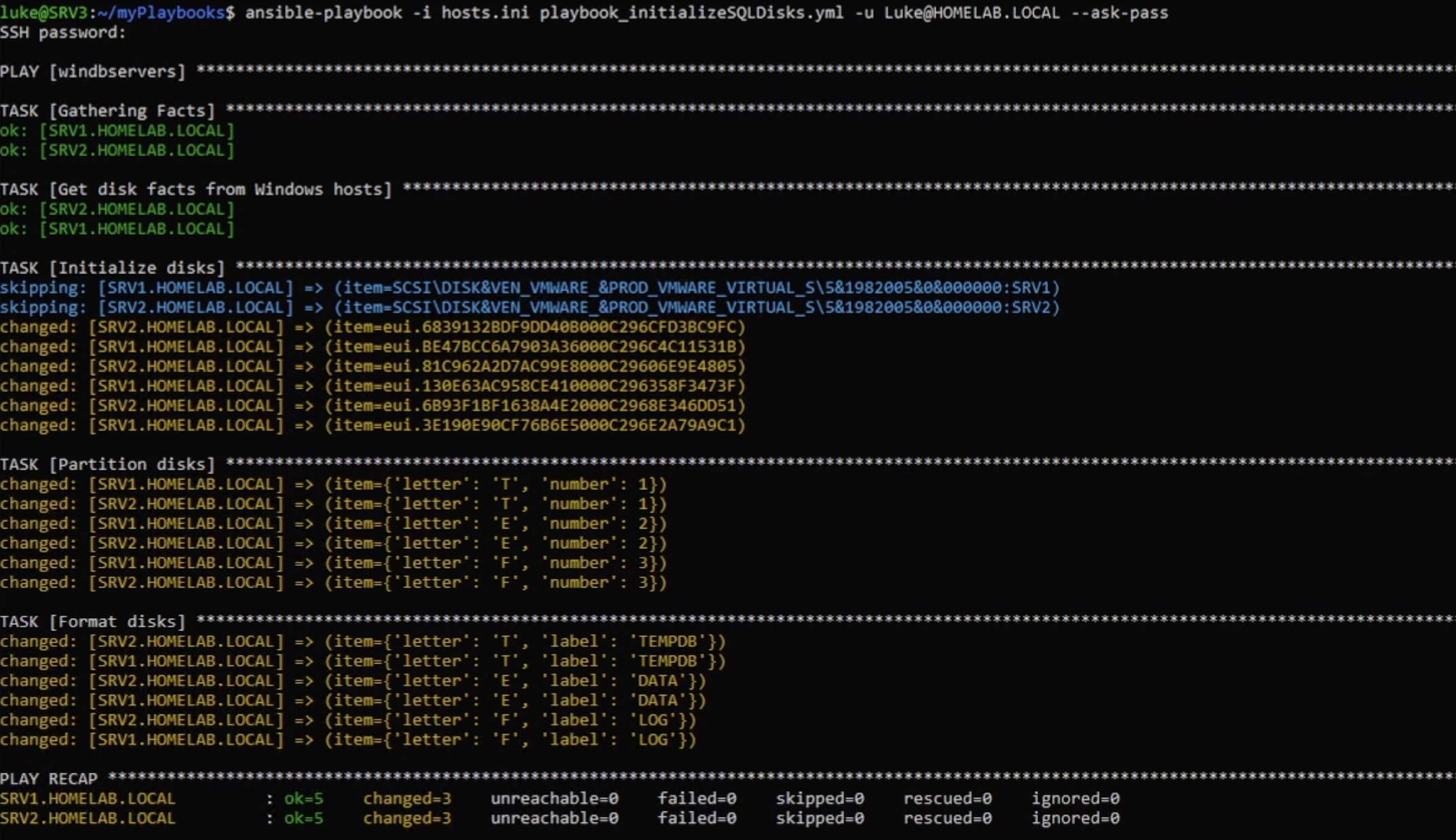Viewport: 1456px width, 840px height.
Task: Click the --ask-pass flag
Action: pos(1119,13)
